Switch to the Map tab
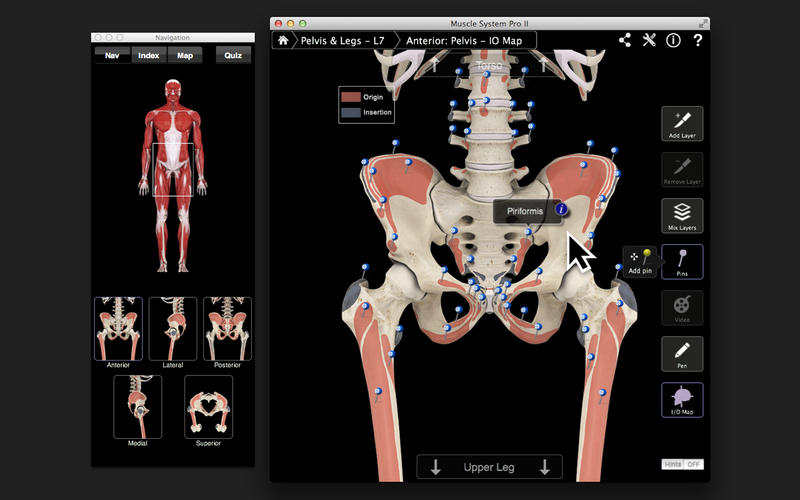Viewport: 800px width, 500px height. click(x=185, y=55)
